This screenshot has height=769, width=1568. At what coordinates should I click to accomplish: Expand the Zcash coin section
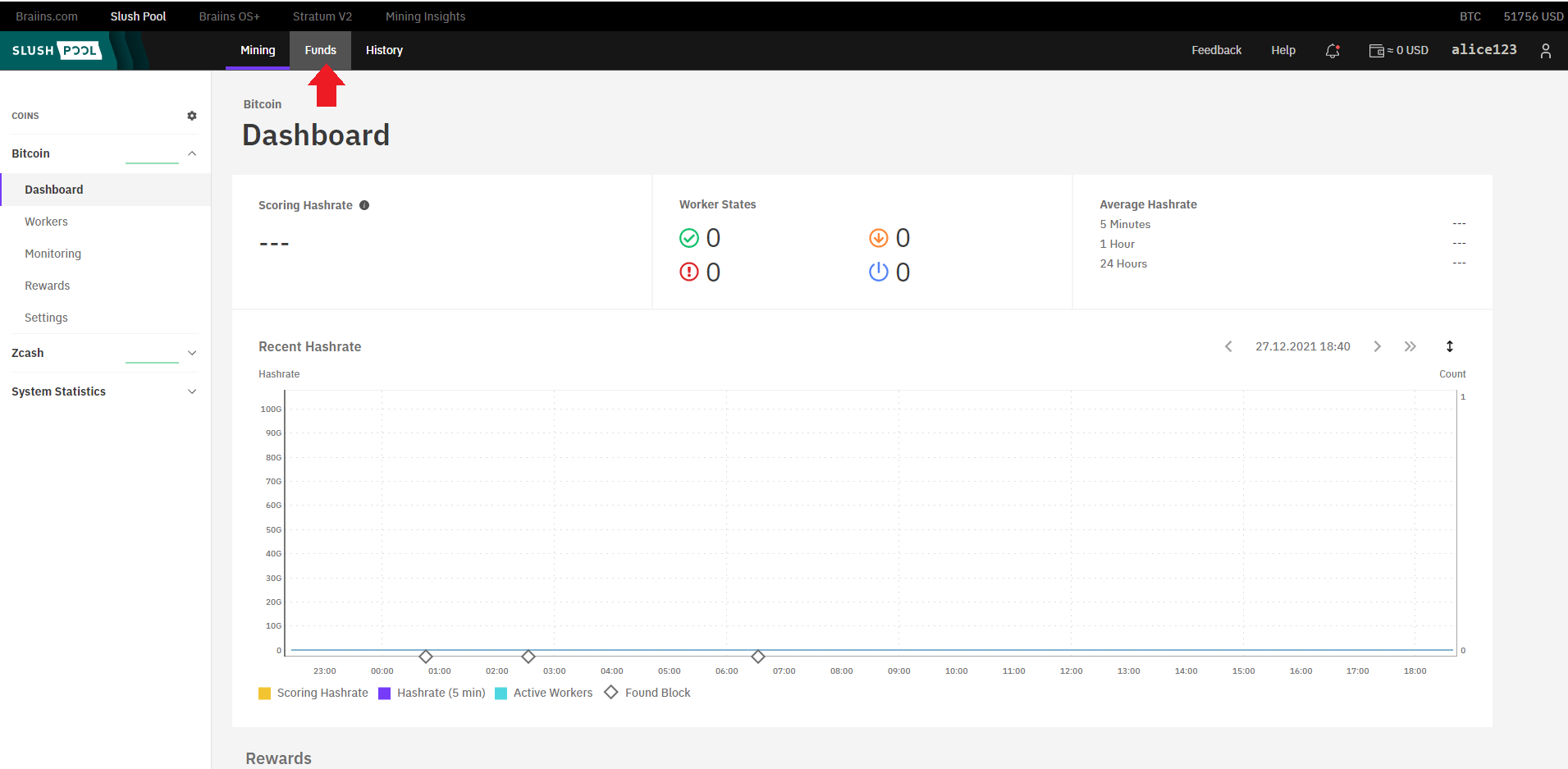(x=192, y=353)
